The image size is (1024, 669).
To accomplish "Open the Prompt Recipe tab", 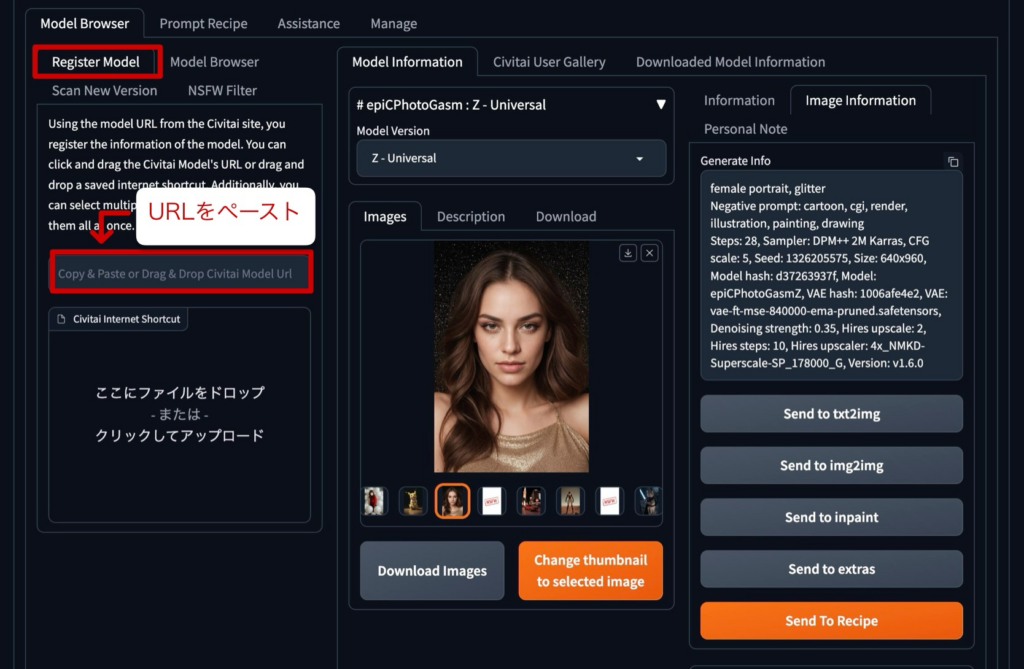I will coord(203,23).
